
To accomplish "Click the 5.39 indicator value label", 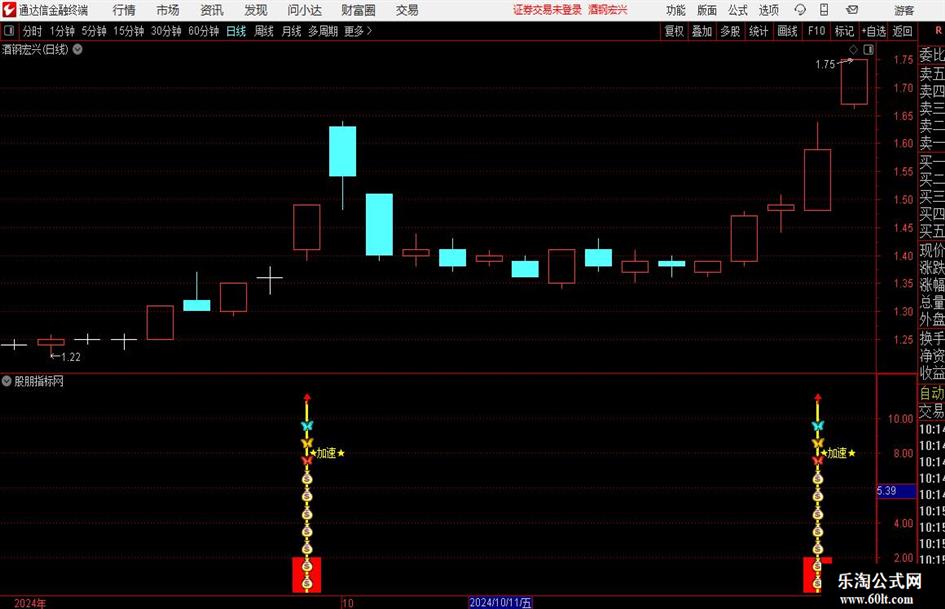I will [x=896, y=491].
